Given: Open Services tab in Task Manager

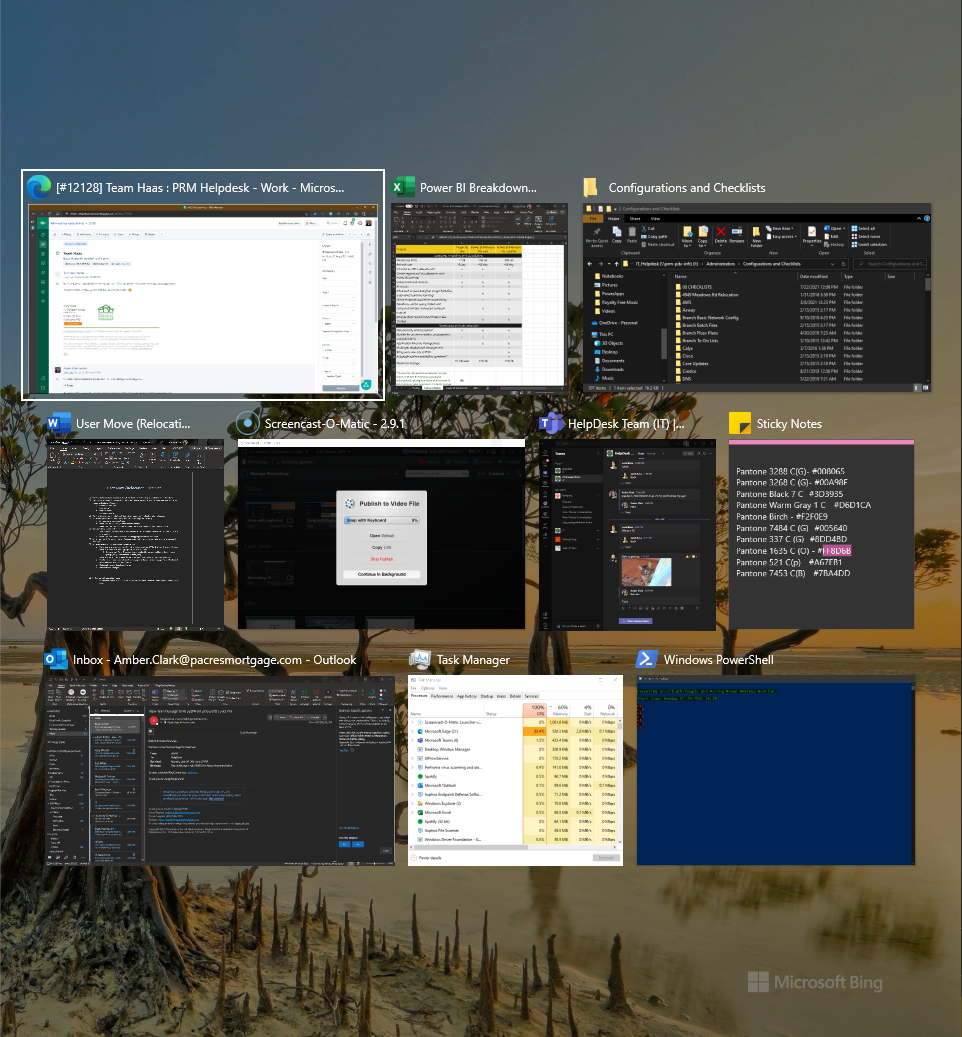Looking at the screenshot, I should pyautogui.click(x=532, y=696).
